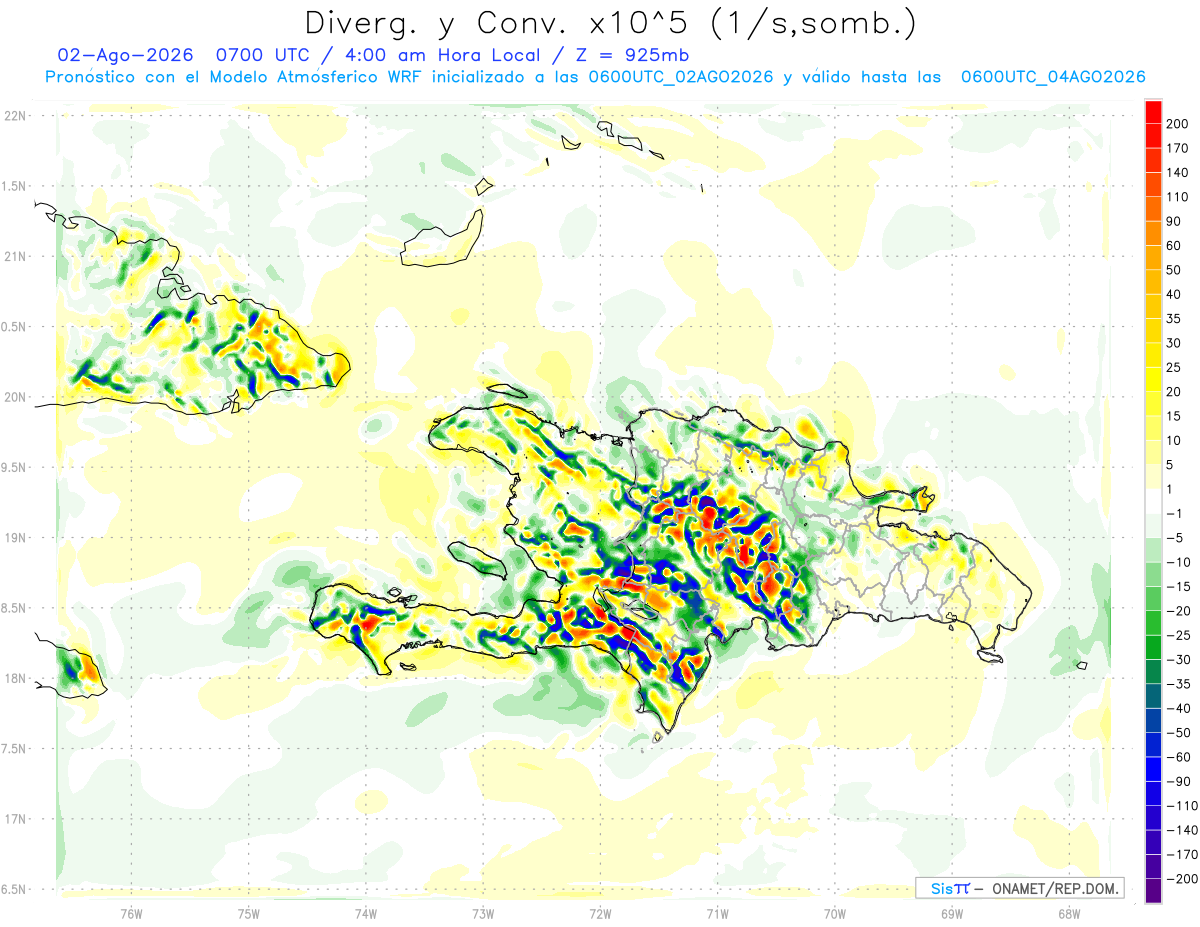
Task: Click the '-10' color bar value
Action: point(1178,562)
